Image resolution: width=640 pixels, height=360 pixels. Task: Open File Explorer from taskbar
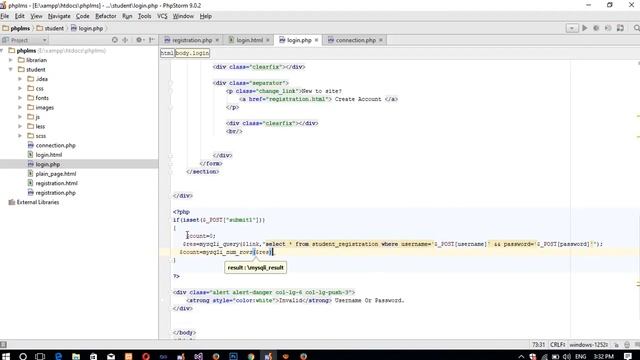76,356
